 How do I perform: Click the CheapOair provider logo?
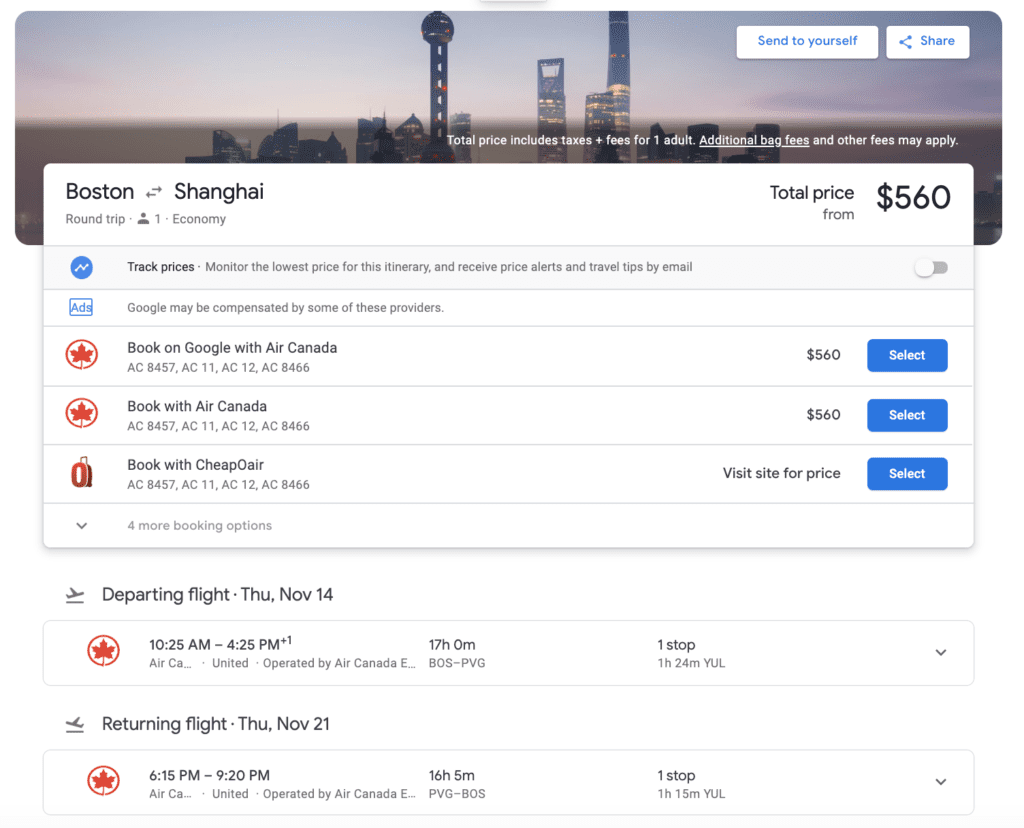click(x=83, y=473)
